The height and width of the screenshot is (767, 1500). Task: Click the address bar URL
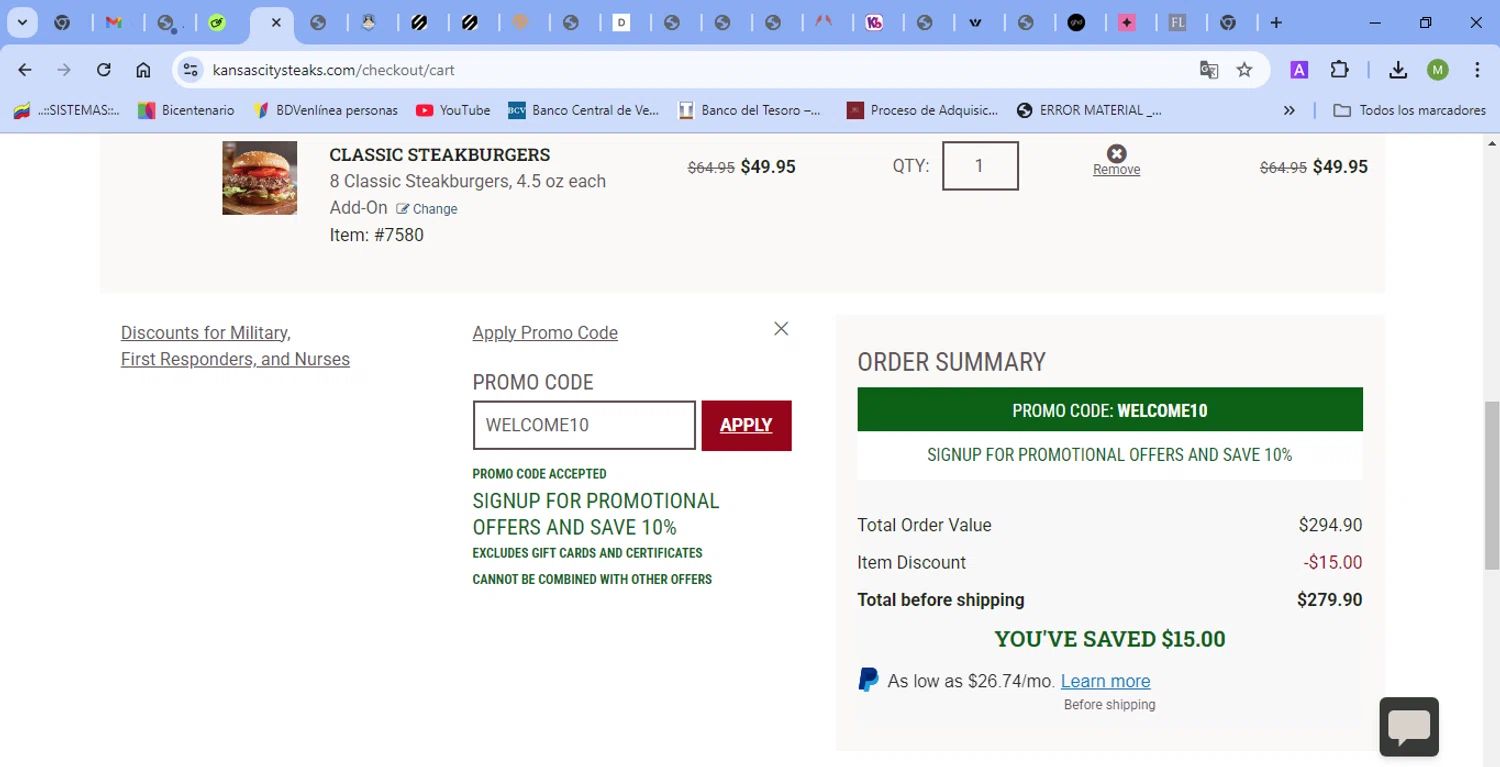(x=334, y=70)
